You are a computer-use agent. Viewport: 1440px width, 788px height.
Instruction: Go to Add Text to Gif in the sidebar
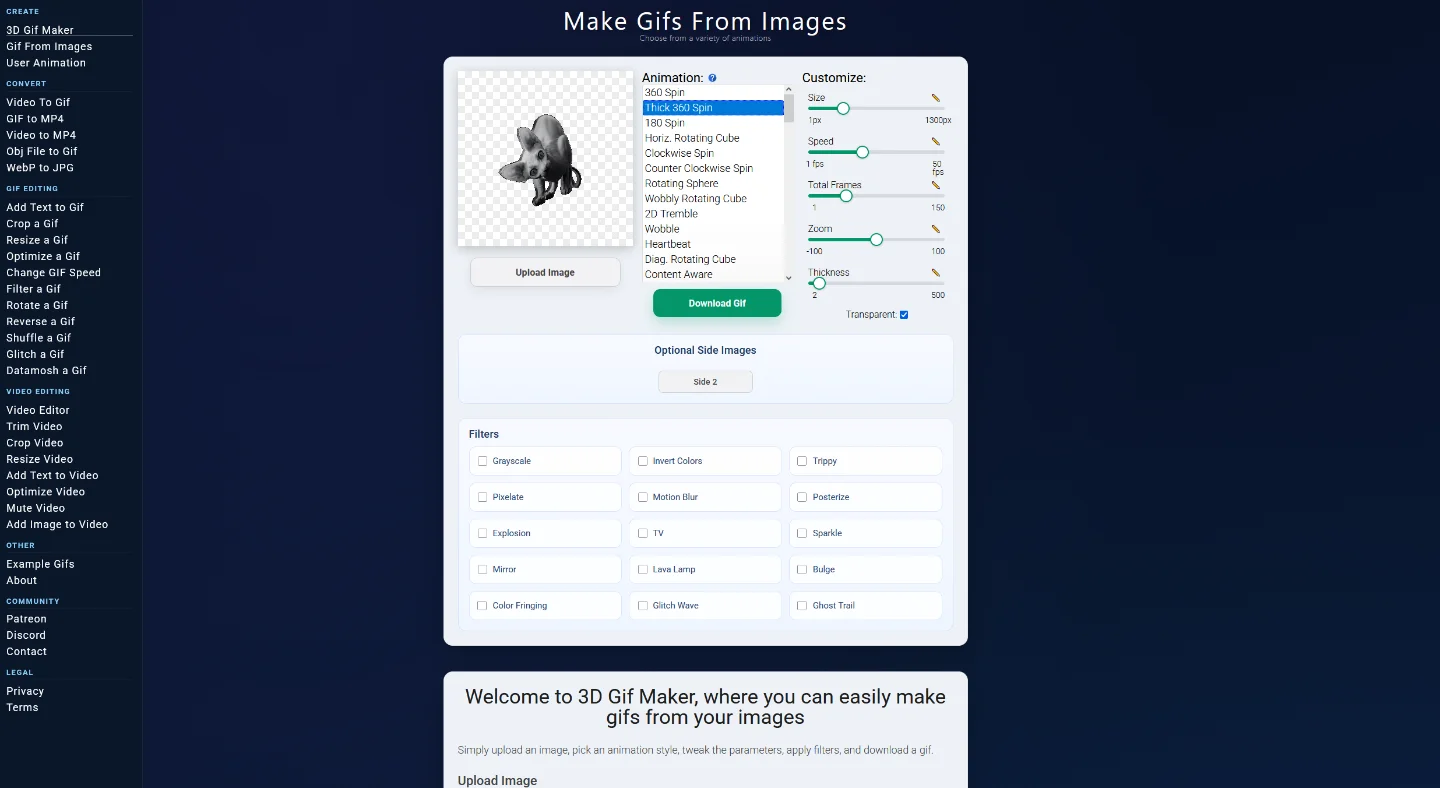pos(45,207)
